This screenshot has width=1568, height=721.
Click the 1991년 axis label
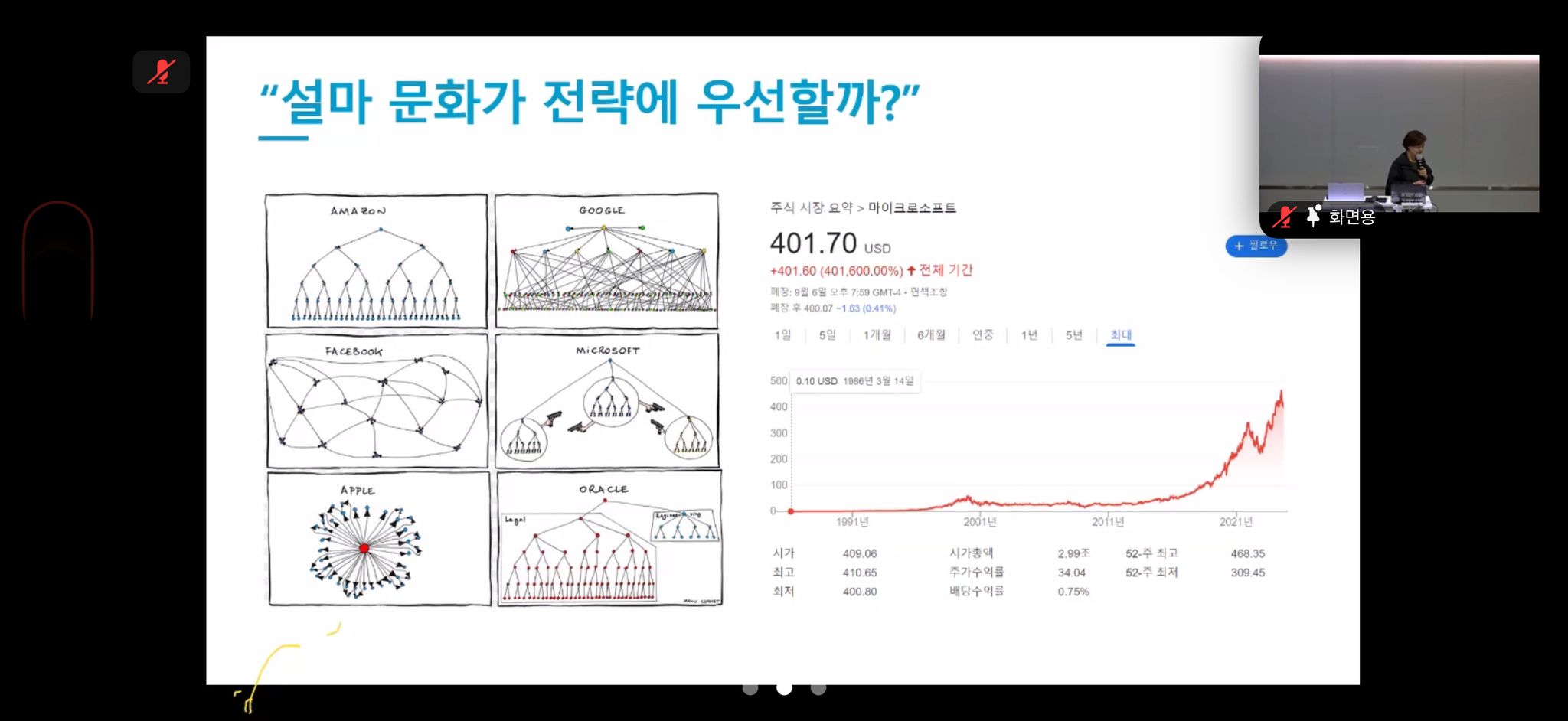pyautogui.click(x=852, y=522)
